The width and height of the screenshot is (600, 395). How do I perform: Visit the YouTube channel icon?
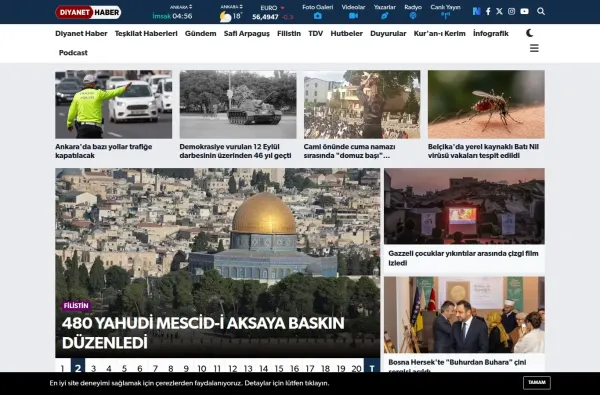point(525,11)
